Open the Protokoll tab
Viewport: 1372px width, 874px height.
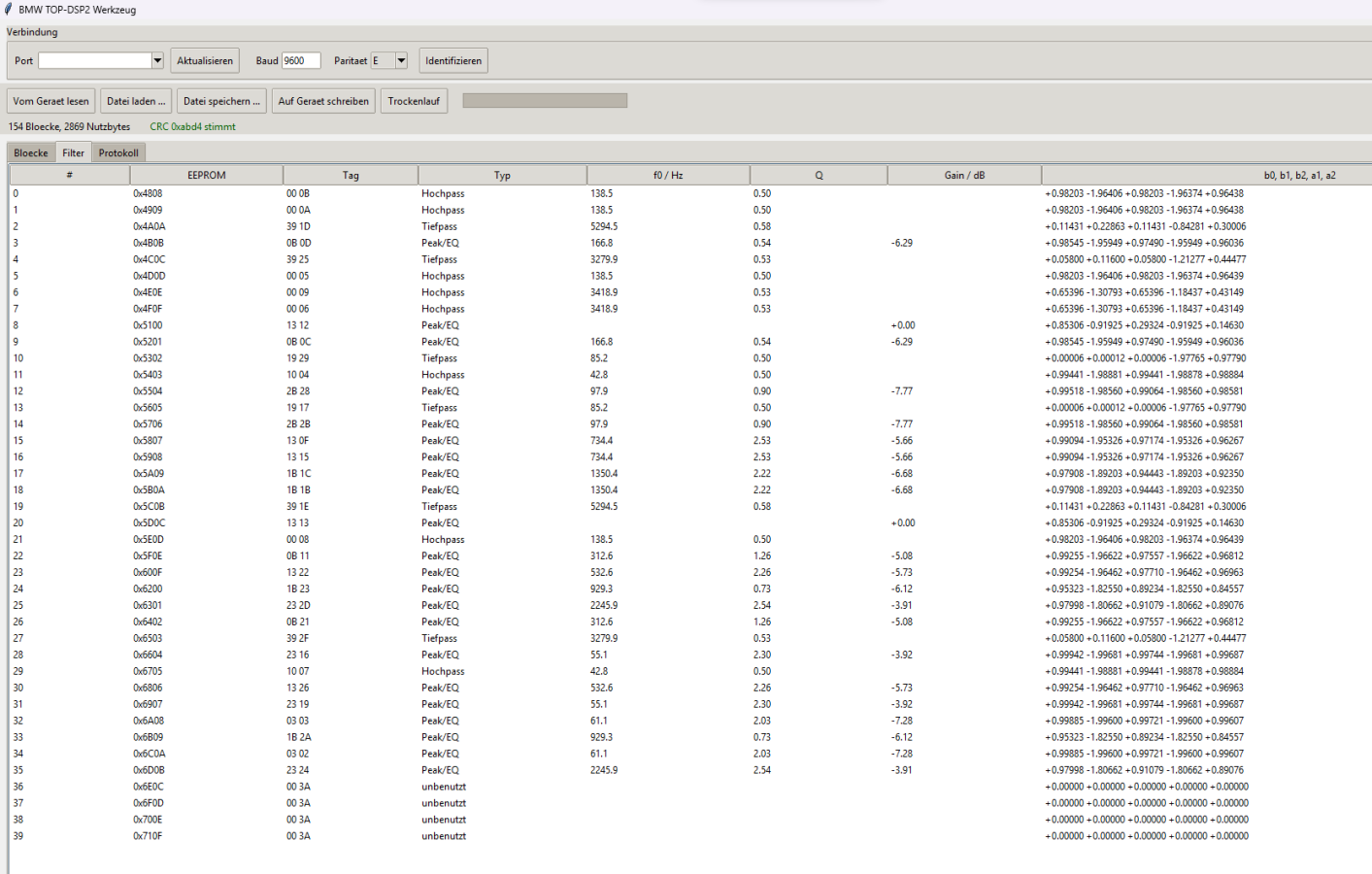pos(118,152)
